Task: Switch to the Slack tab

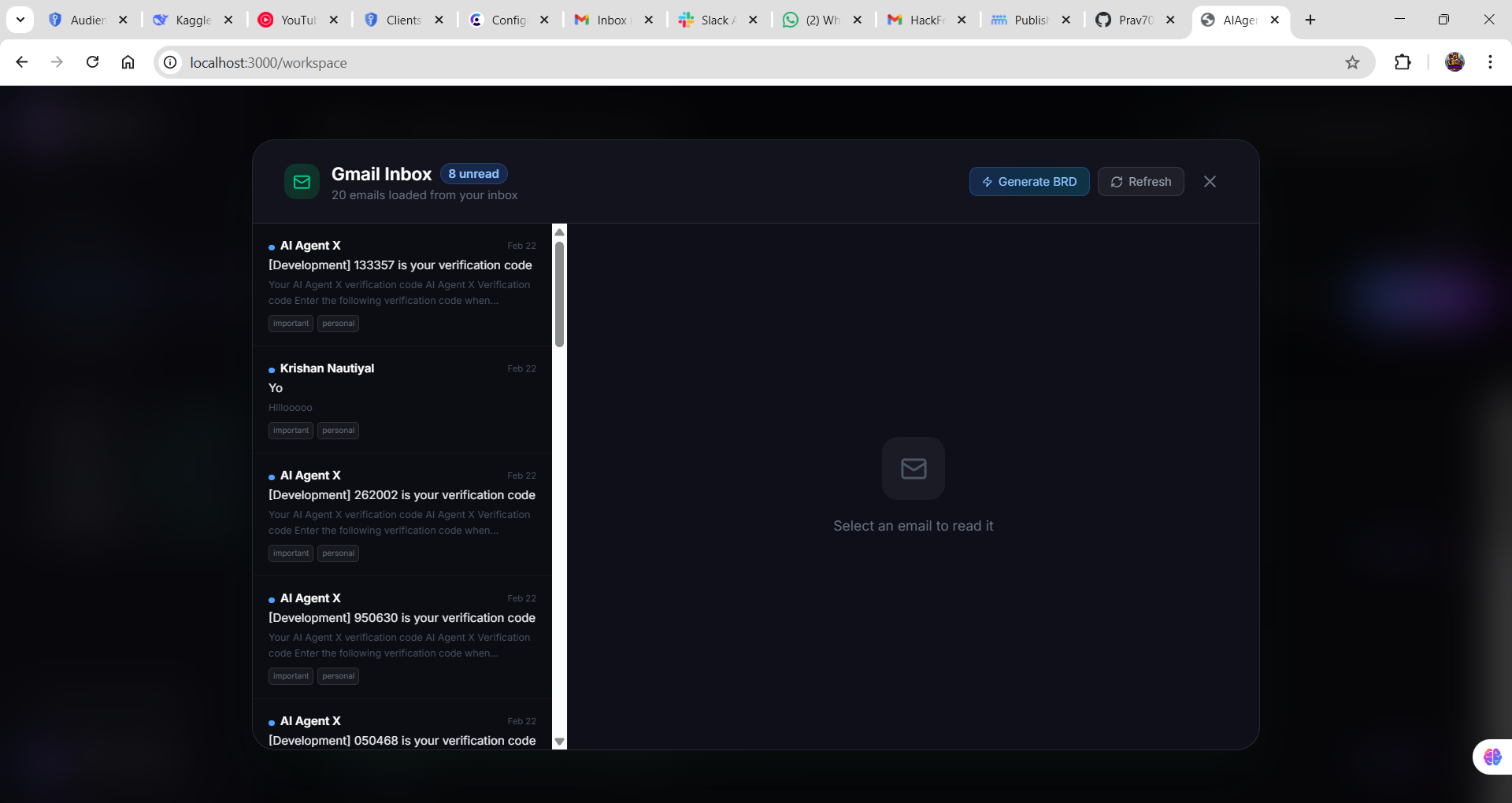Action: [x=709, y=20]
